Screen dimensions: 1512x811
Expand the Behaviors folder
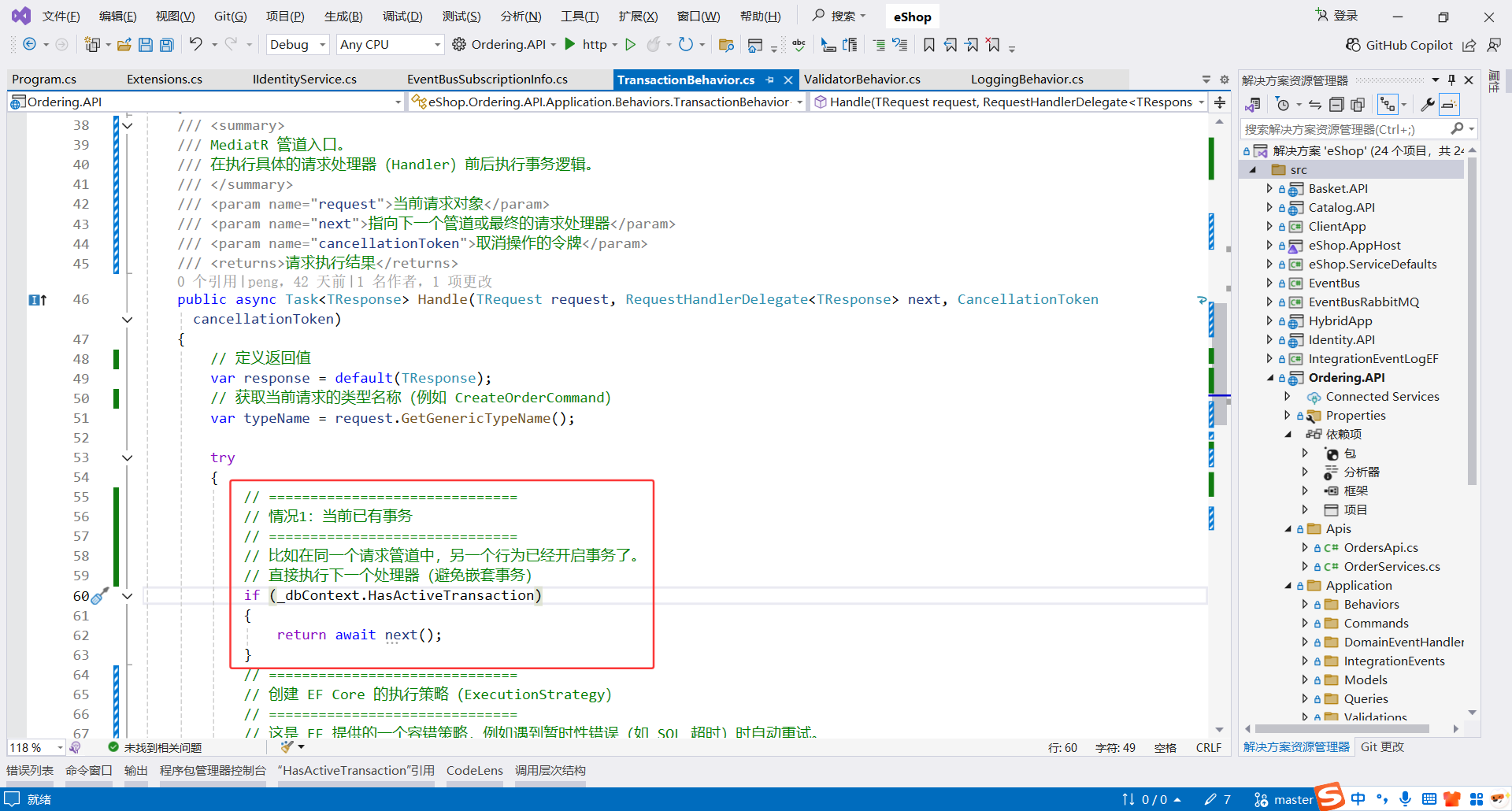pos(1305,604)
